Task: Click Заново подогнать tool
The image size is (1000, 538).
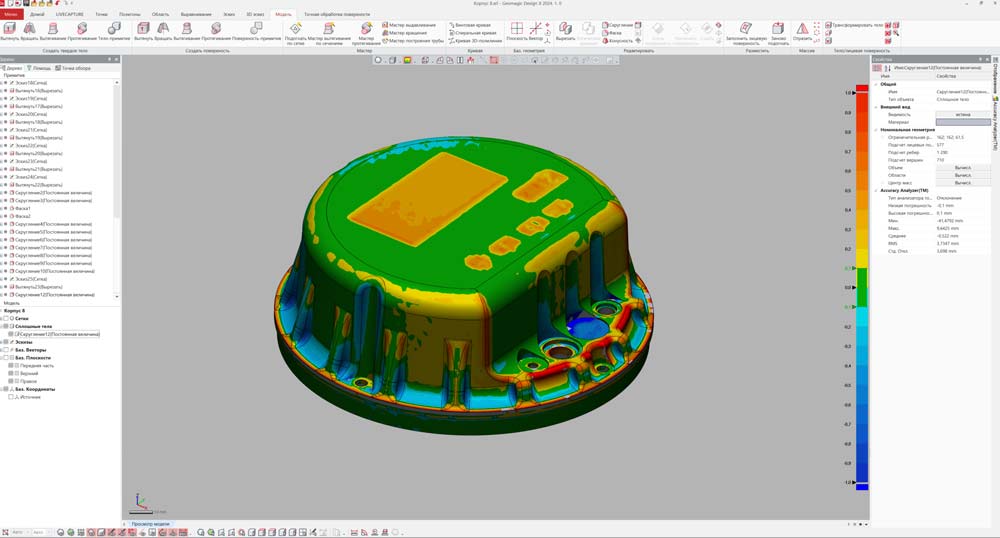Action: point(778,33)
